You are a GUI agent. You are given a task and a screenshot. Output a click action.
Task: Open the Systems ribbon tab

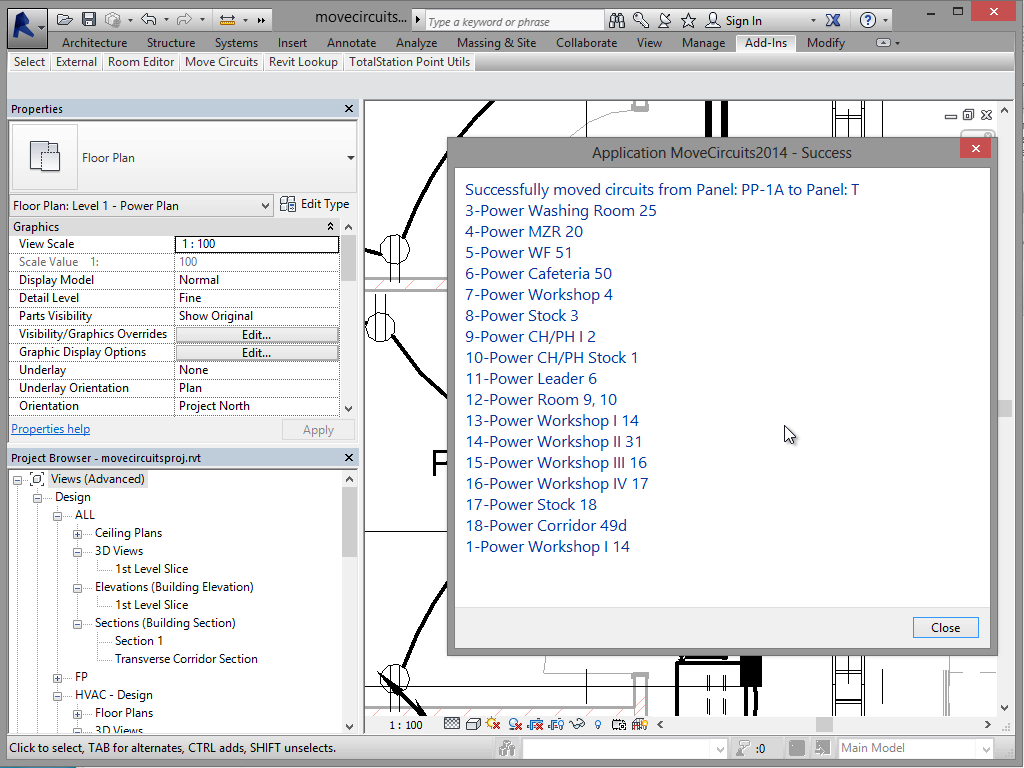[236, 43]
